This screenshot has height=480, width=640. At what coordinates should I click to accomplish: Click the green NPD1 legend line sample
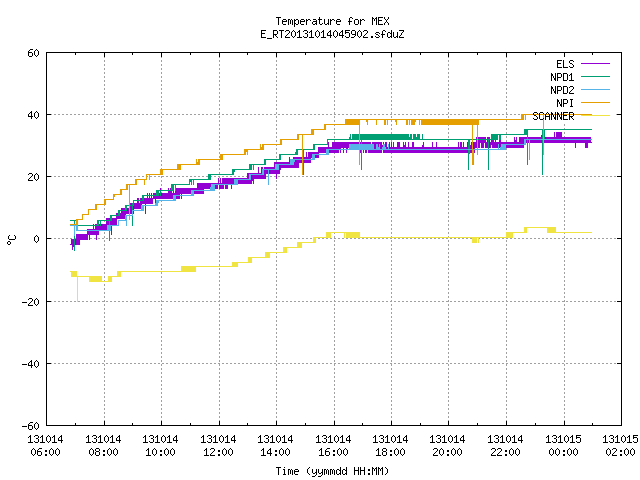[x=595, y=76]
